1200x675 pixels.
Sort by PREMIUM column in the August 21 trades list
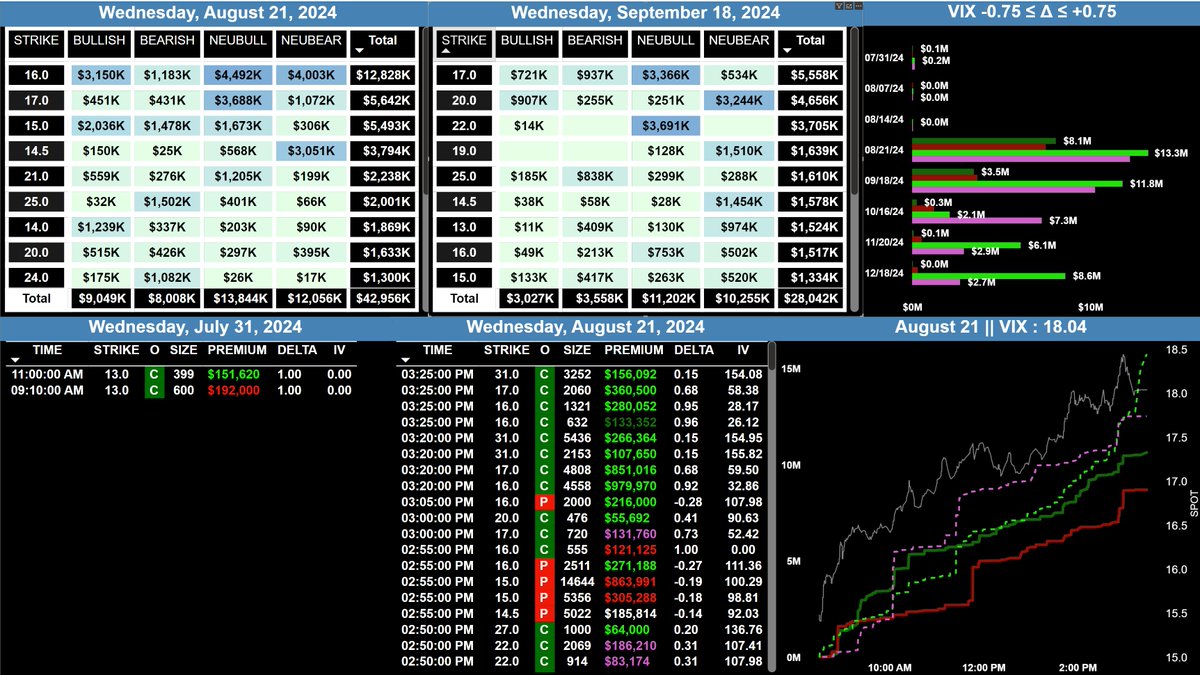tap(633, 351)
